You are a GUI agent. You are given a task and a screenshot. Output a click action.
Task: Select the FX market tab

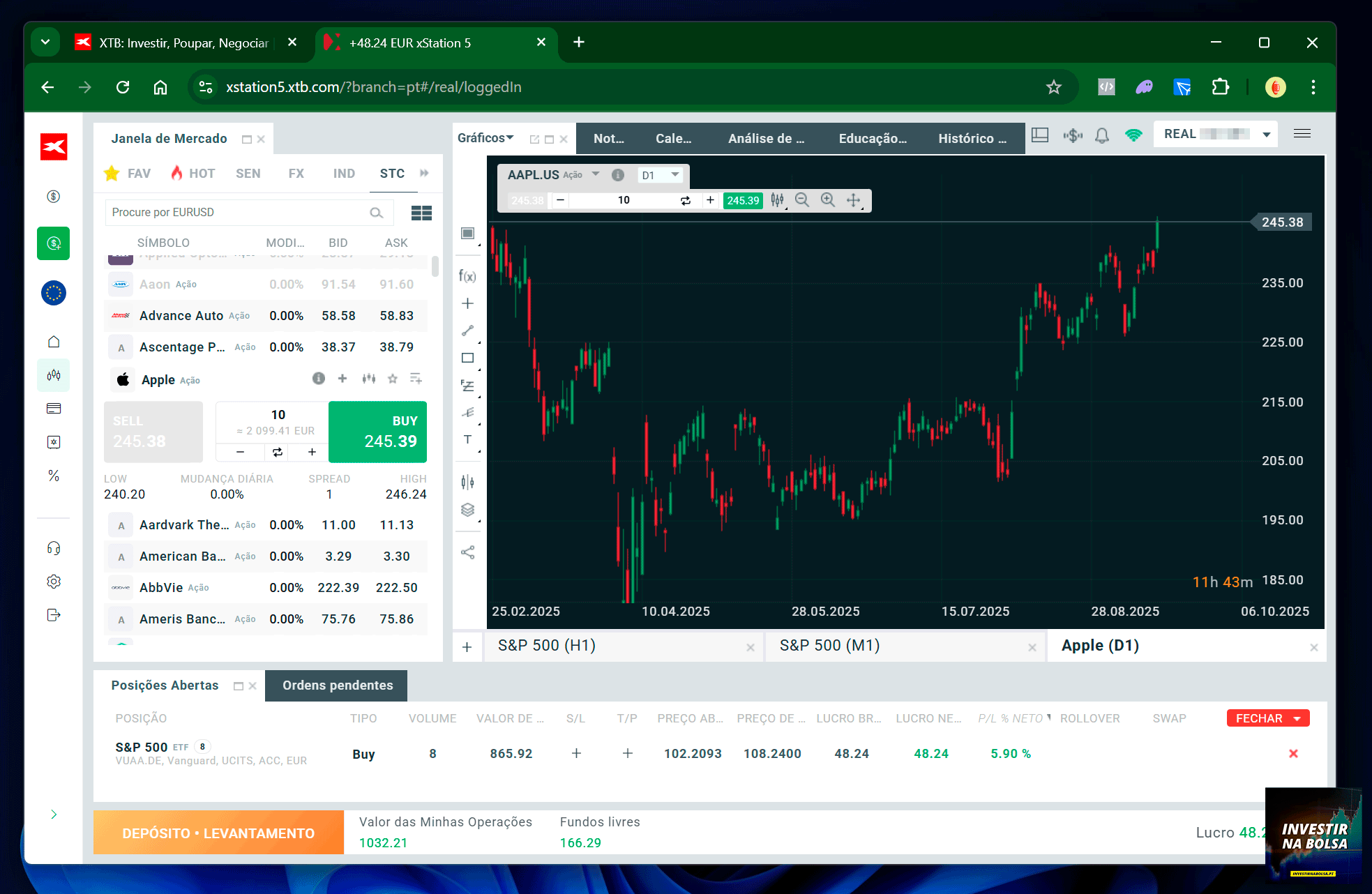296,173
